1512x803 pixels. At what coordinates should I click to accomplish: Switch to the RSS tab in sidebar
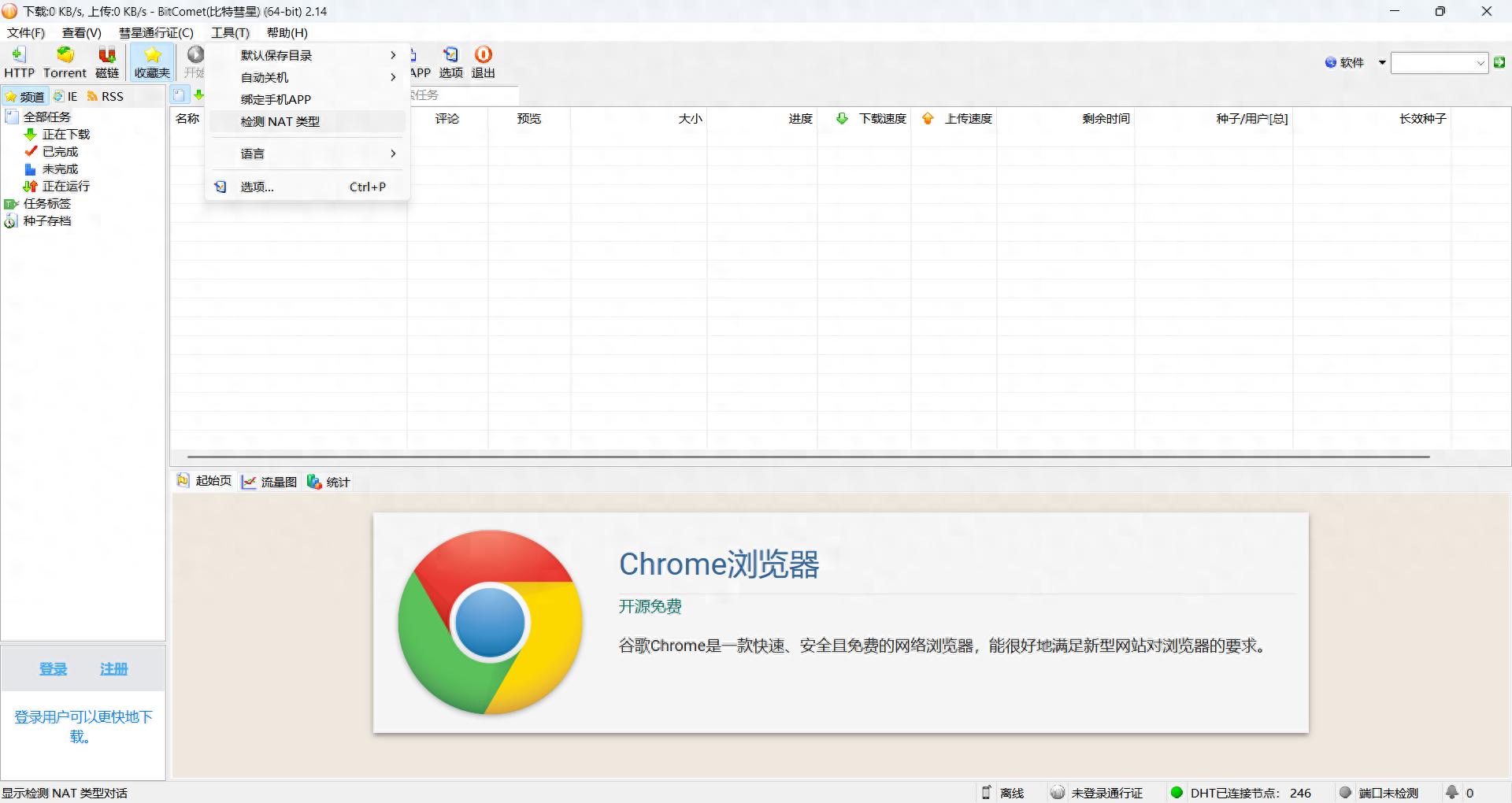[x=106, y=96]
